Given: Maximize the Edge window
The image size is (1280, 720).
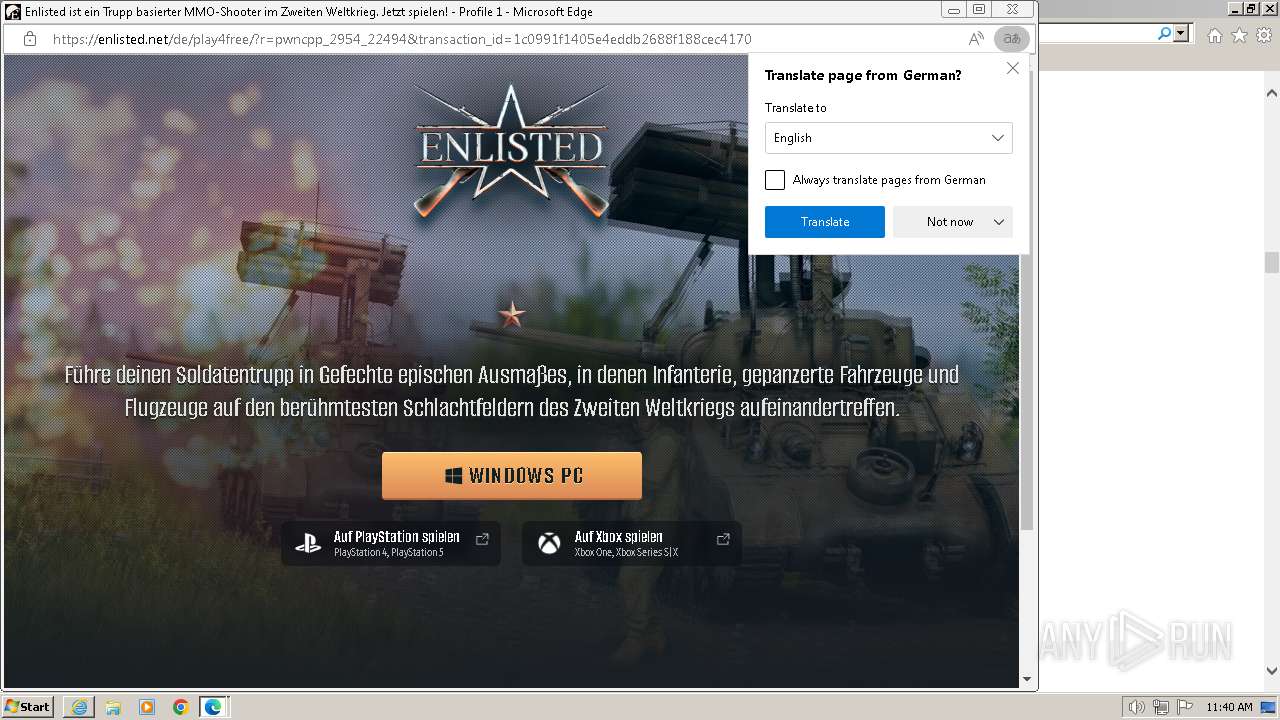Looking at the screenshot, I should pos(979,9).
